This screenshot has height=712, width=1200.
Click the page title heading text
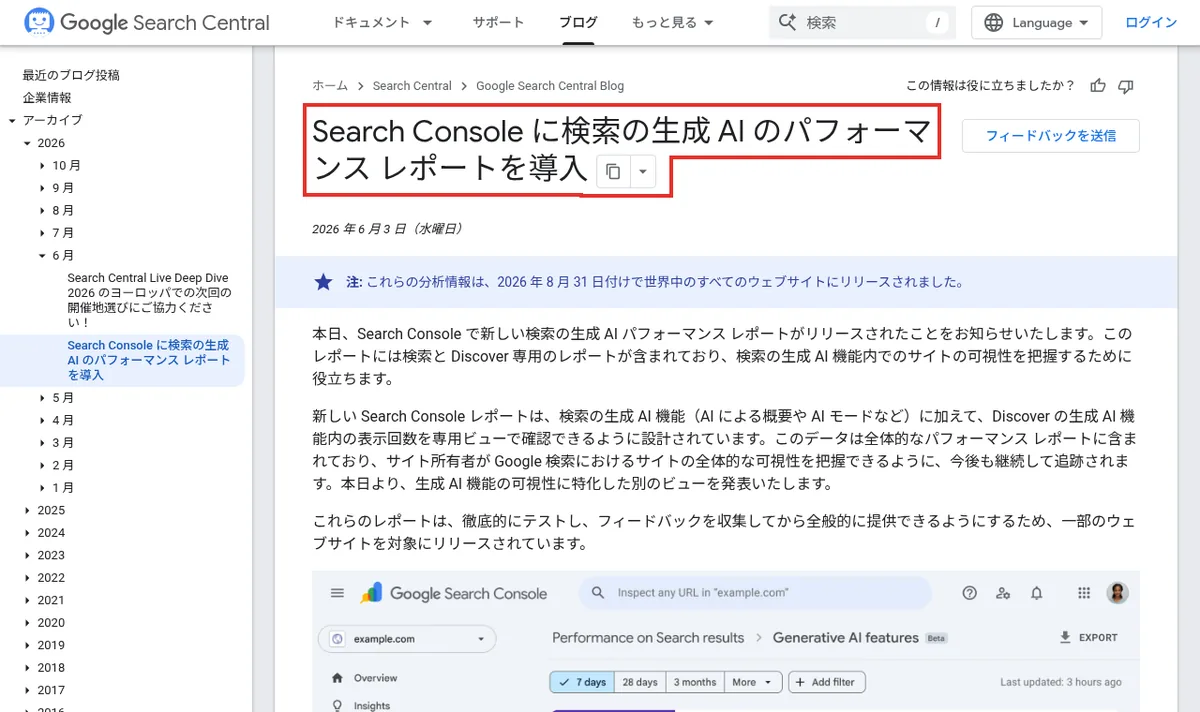(x=621, y=149)
